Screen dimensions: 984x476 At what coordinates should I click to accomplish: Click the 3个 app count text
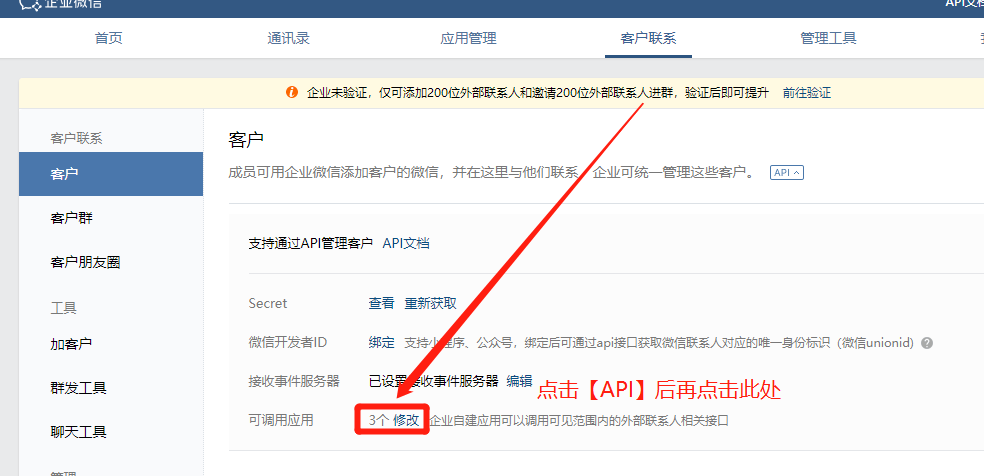tap(378, 420)
